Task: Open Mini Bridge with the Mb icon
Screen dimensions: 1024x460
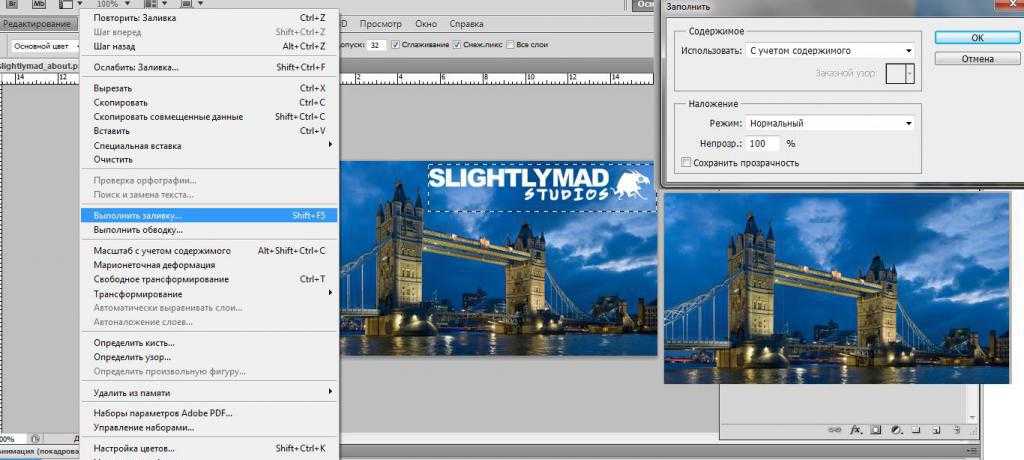Action: click(39, 4)
